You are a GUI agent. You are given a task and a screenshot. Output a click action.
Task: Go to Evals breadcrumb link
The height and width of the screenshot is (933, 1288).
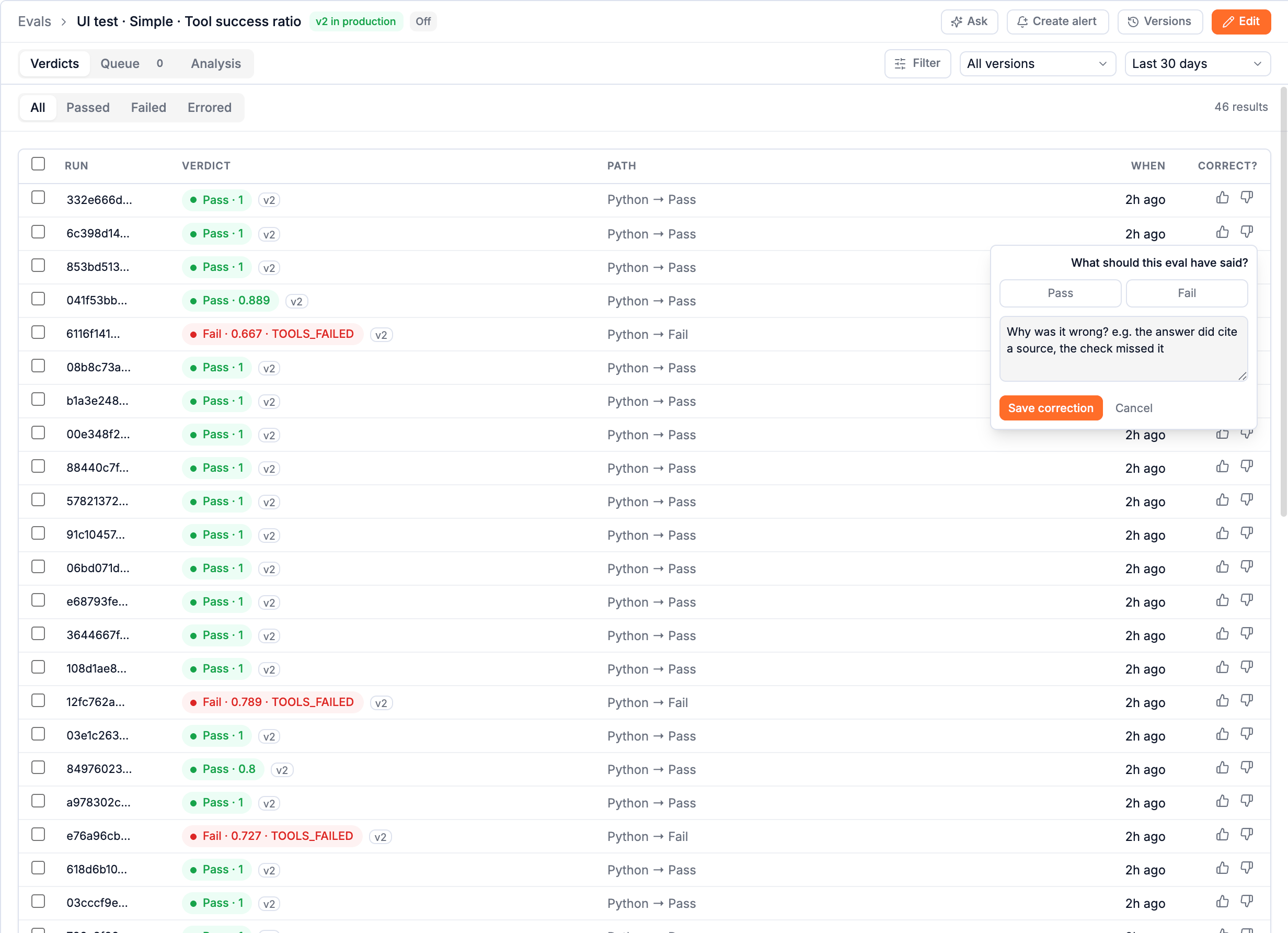pos(34,21)
